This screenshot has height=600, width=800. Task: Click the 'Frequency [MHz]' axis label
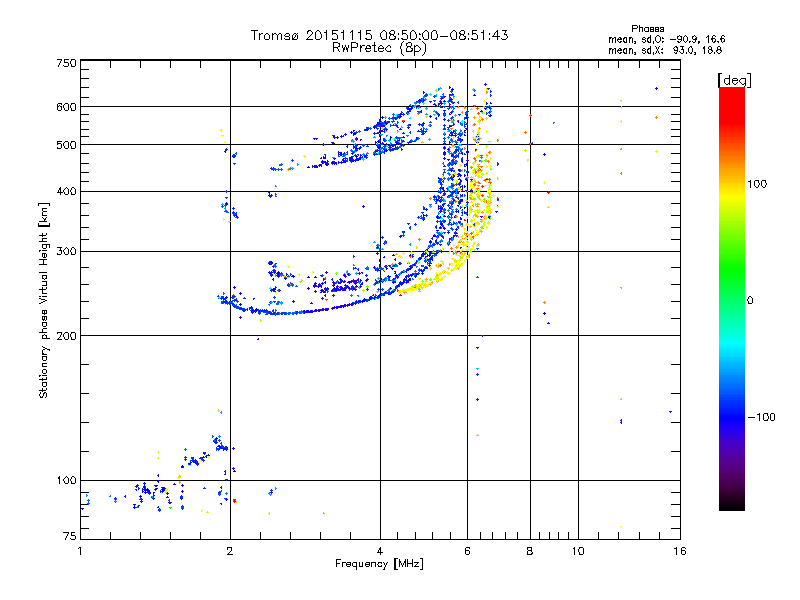pos(379,564)
